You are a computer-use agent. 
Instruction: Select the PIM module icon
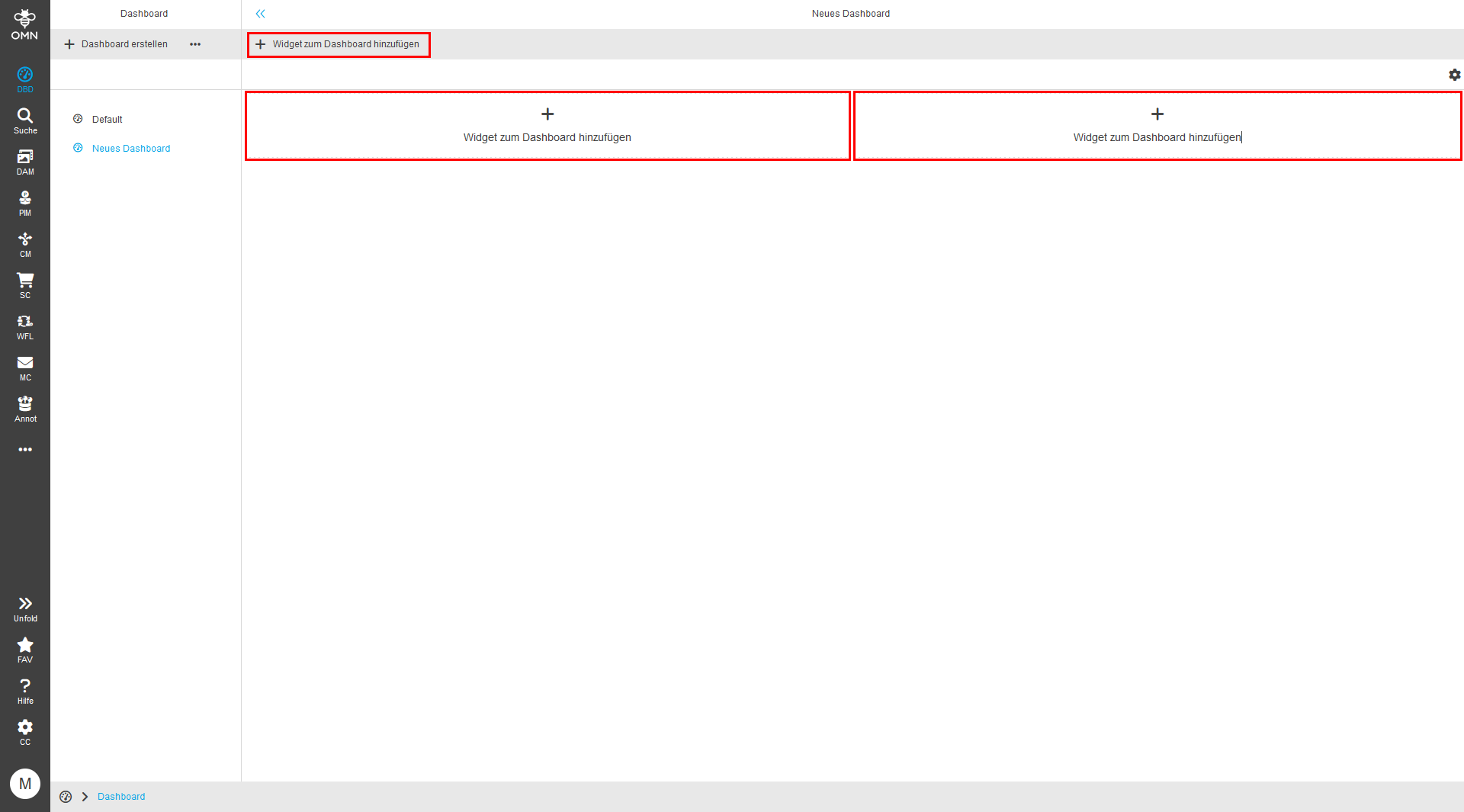[25, 201]
